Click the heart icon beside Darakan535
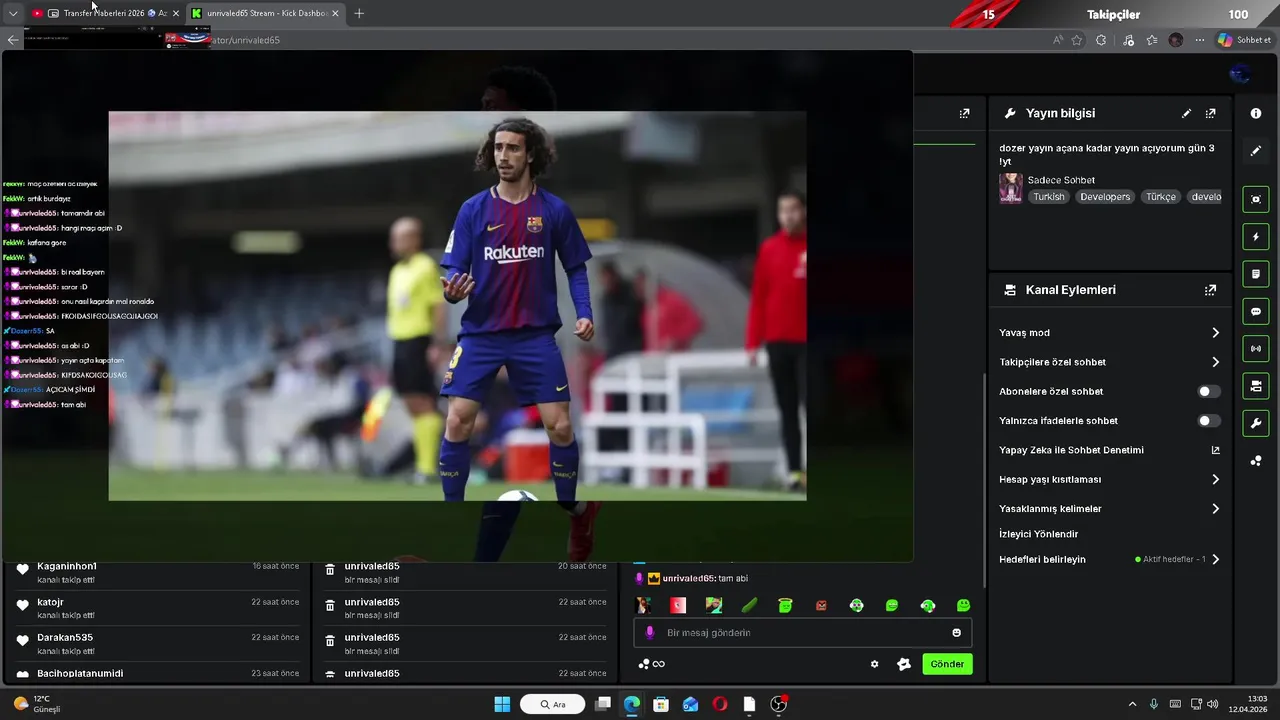Viewport: 1280px width, 720px height. point(23,640)
